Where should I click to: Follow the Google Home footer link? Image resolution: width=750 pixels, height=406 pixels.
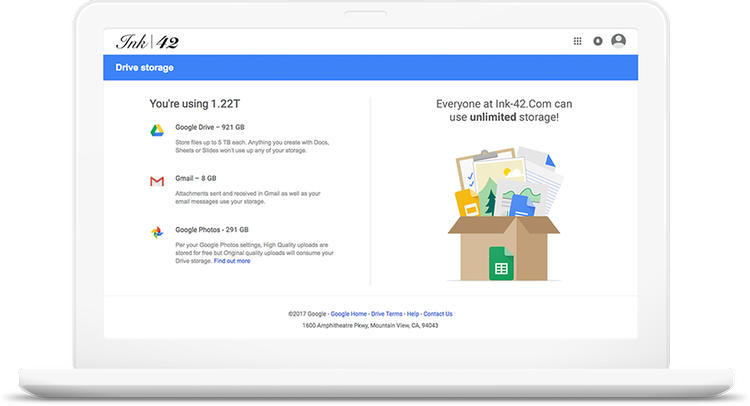tap(349, 314)
